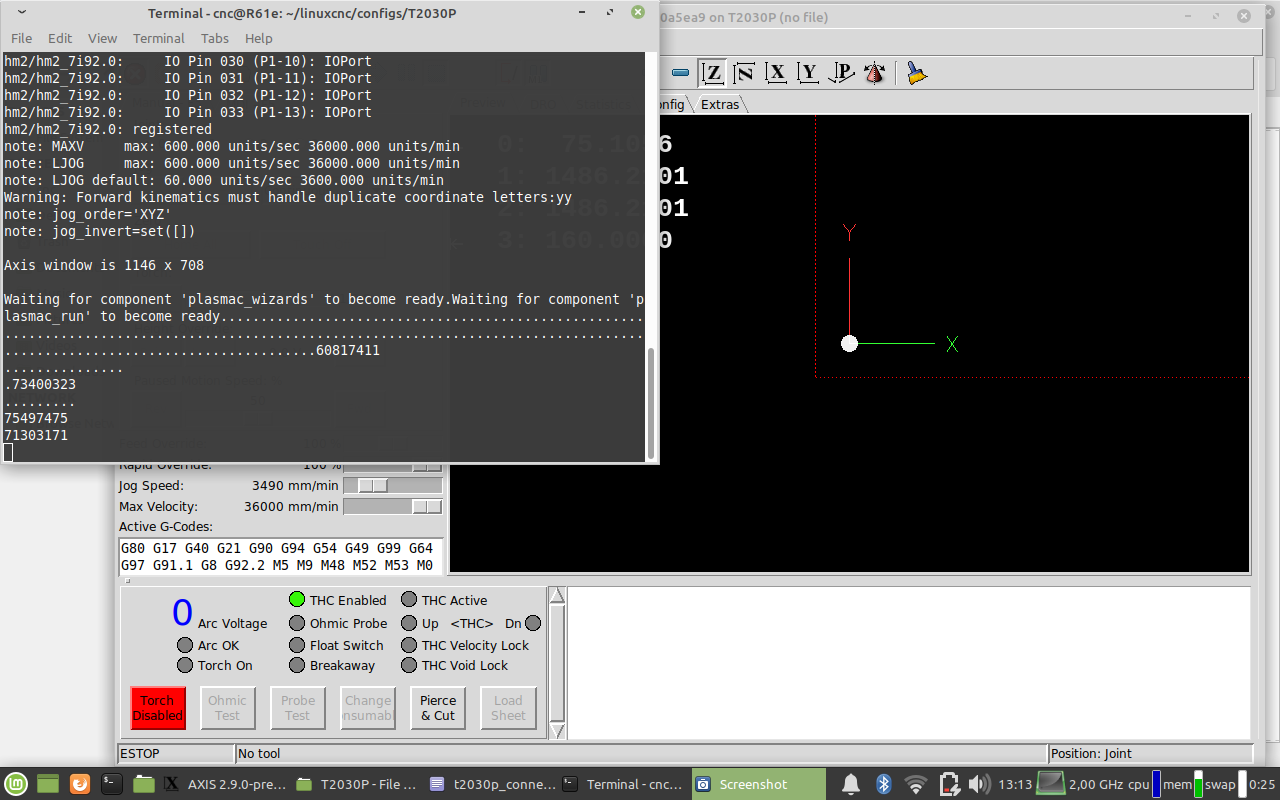Click the plasmac panel scroll up arrow
The height and width of the screenshot is (800, 1280).
click(x=558, y=596)
